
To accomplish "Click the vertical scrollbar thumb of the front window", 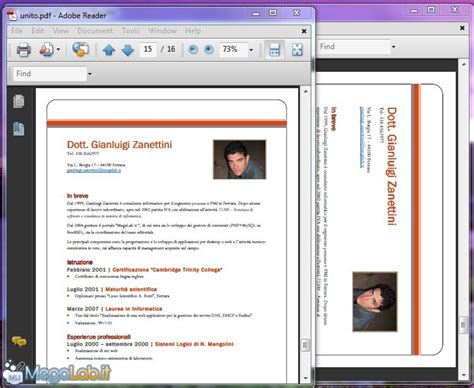I will pos(305,345).
